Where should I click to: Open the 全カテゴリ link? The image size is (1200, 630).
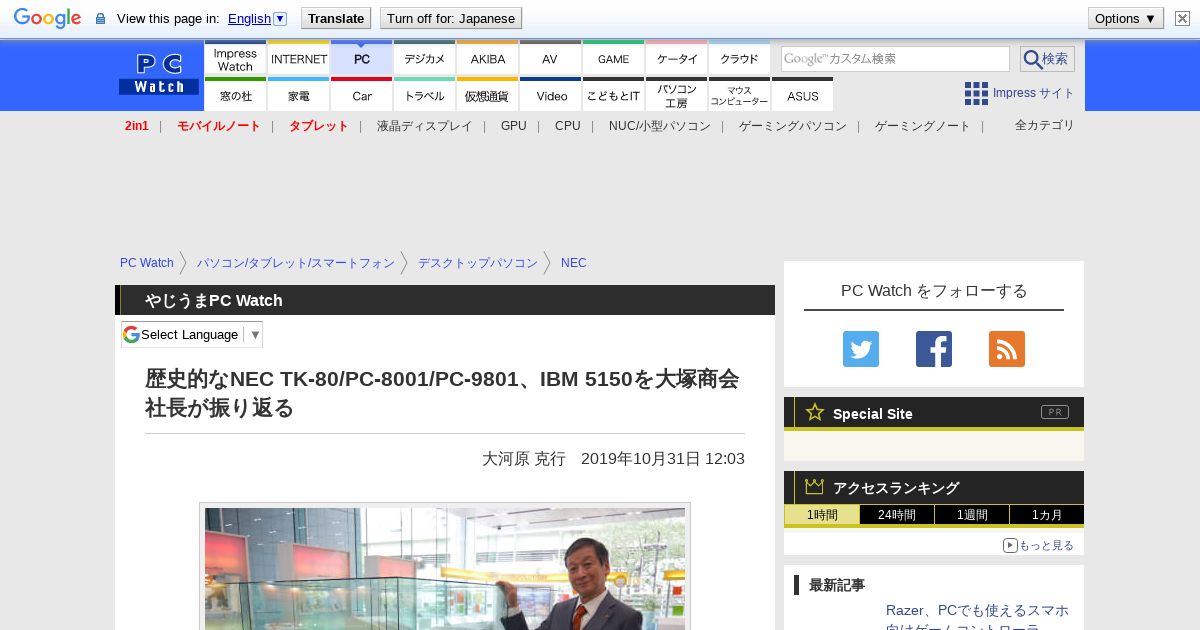coord(1044,125)
